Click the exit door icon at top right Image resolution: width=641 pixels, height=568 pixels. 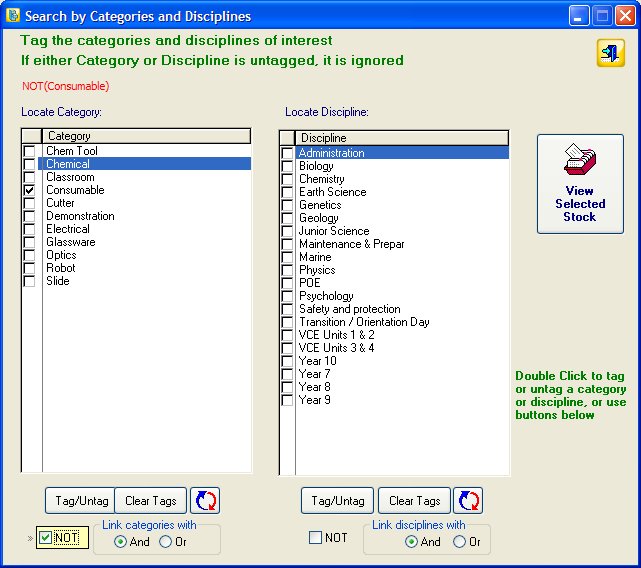(610, 54)
